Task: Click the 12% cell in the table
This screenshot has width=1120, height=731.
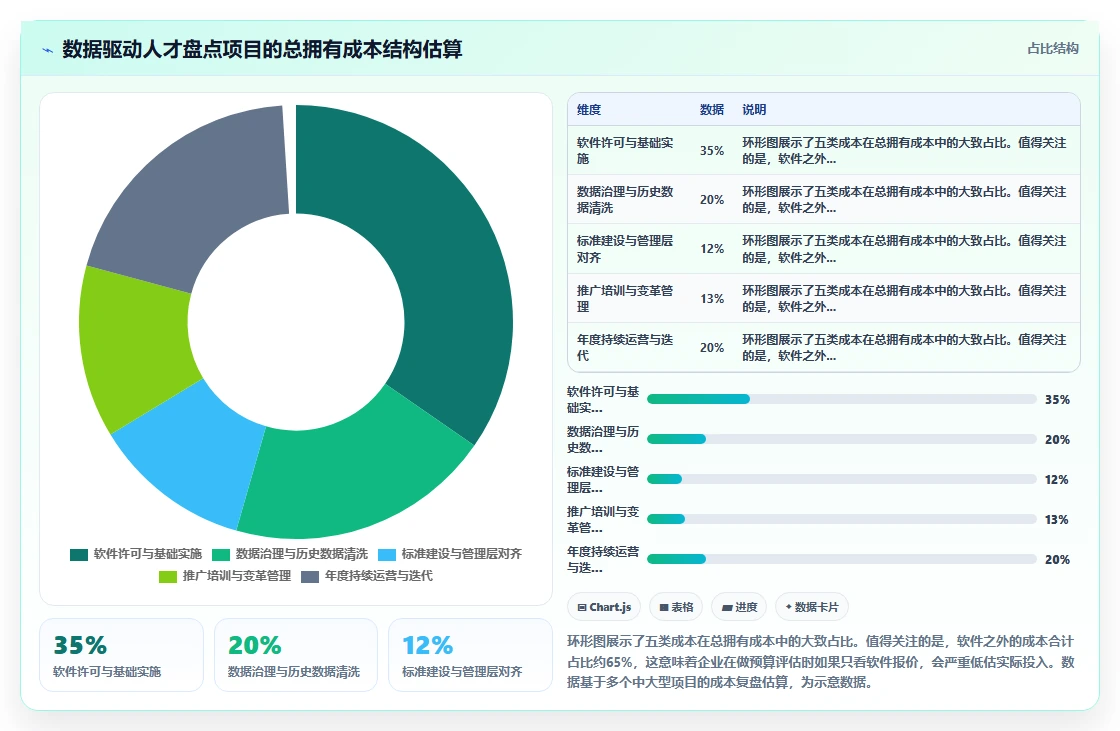Action: tap(711, 249)
